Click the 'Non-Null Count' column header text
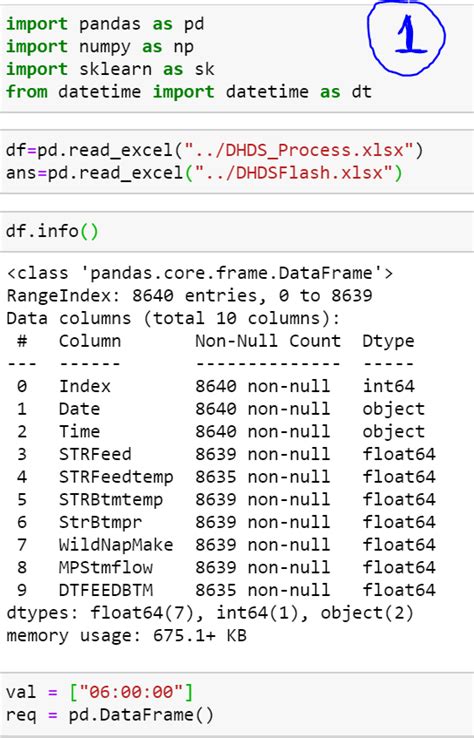The height and width of the screenshot is (738, 474). pos(268,341)
